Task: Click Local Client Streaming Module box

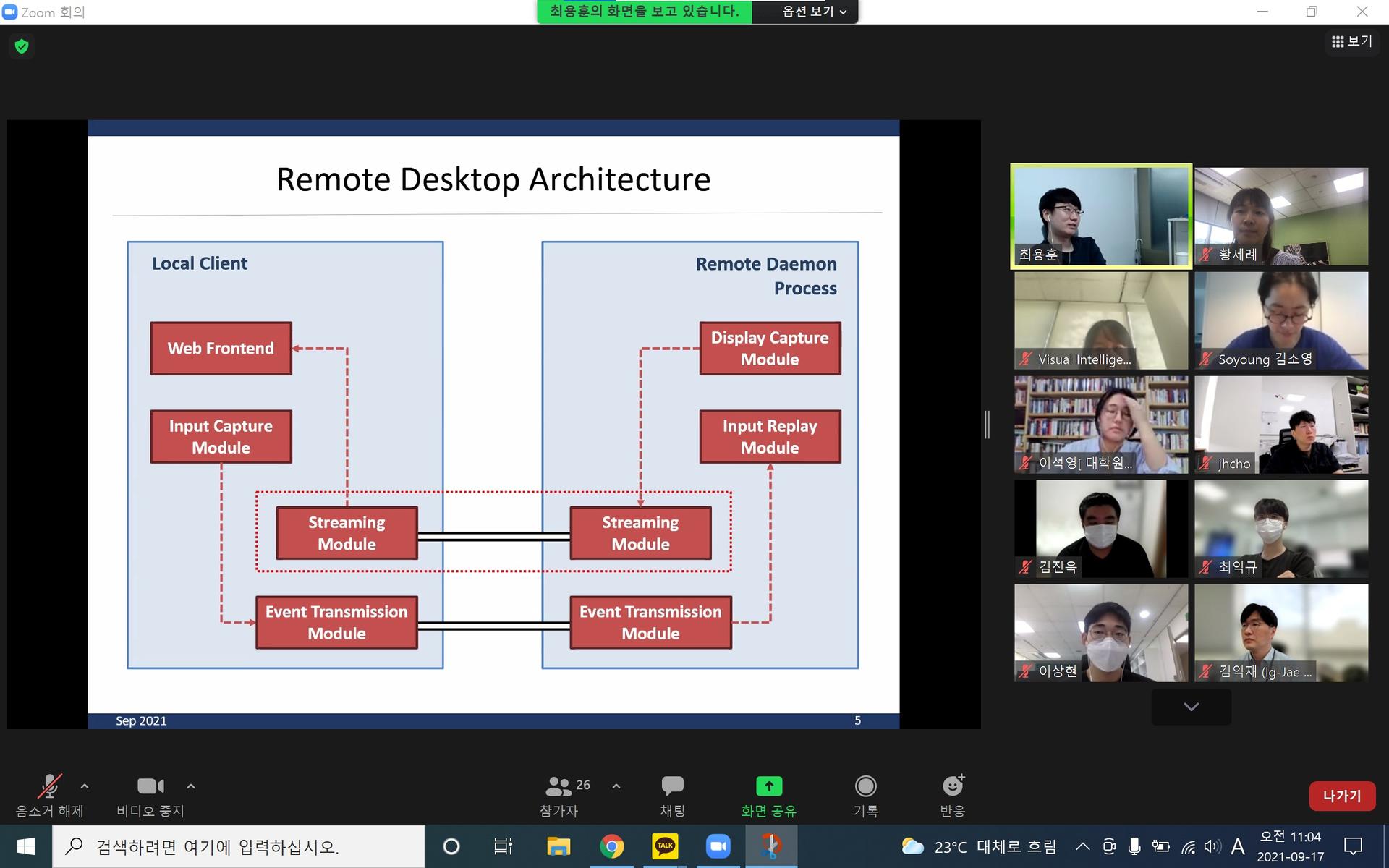Action: pyautogui.click(x=347, y=533)
